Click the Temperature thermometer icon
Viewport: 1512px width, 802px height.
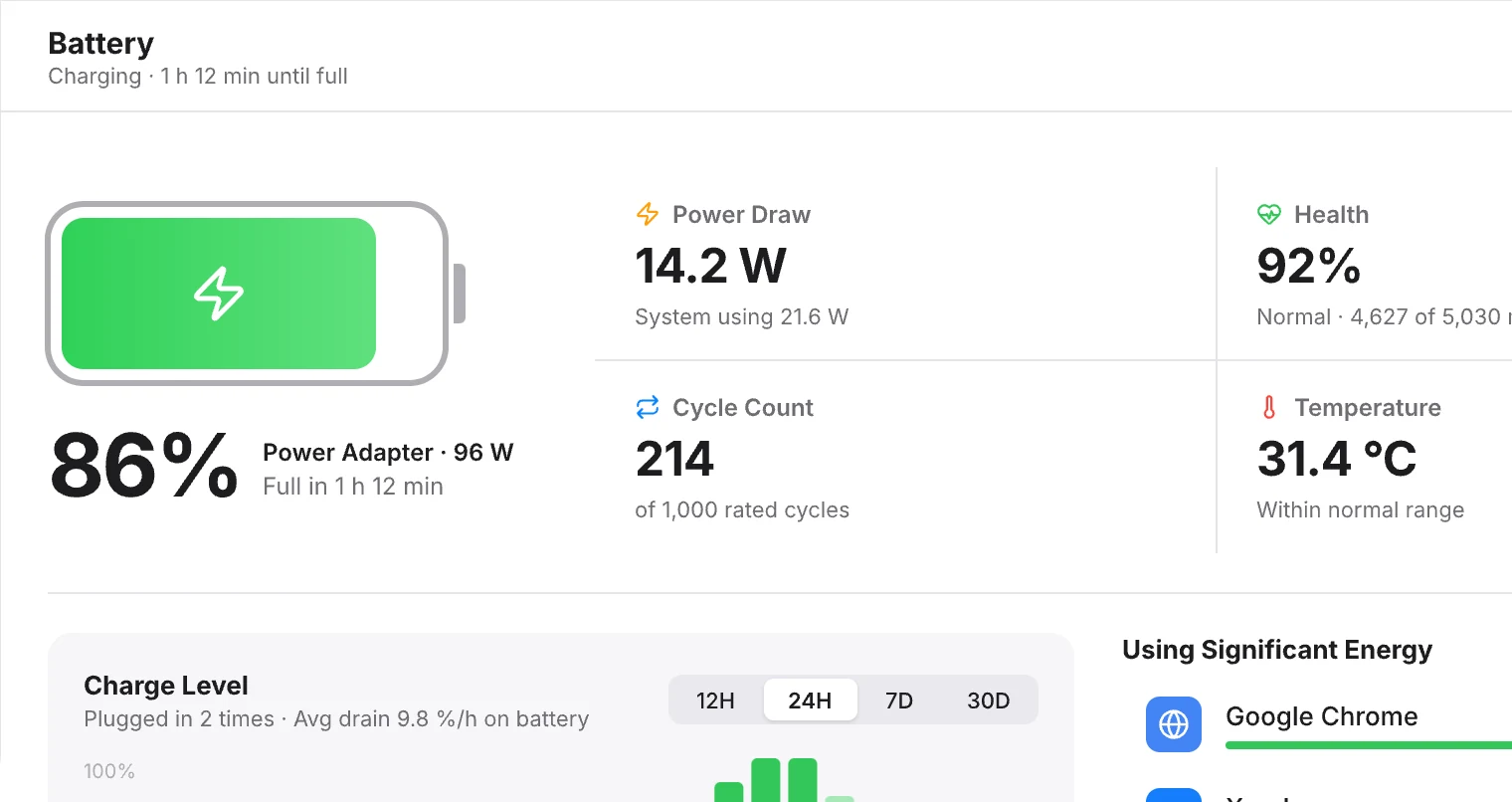click(1269, 407)
